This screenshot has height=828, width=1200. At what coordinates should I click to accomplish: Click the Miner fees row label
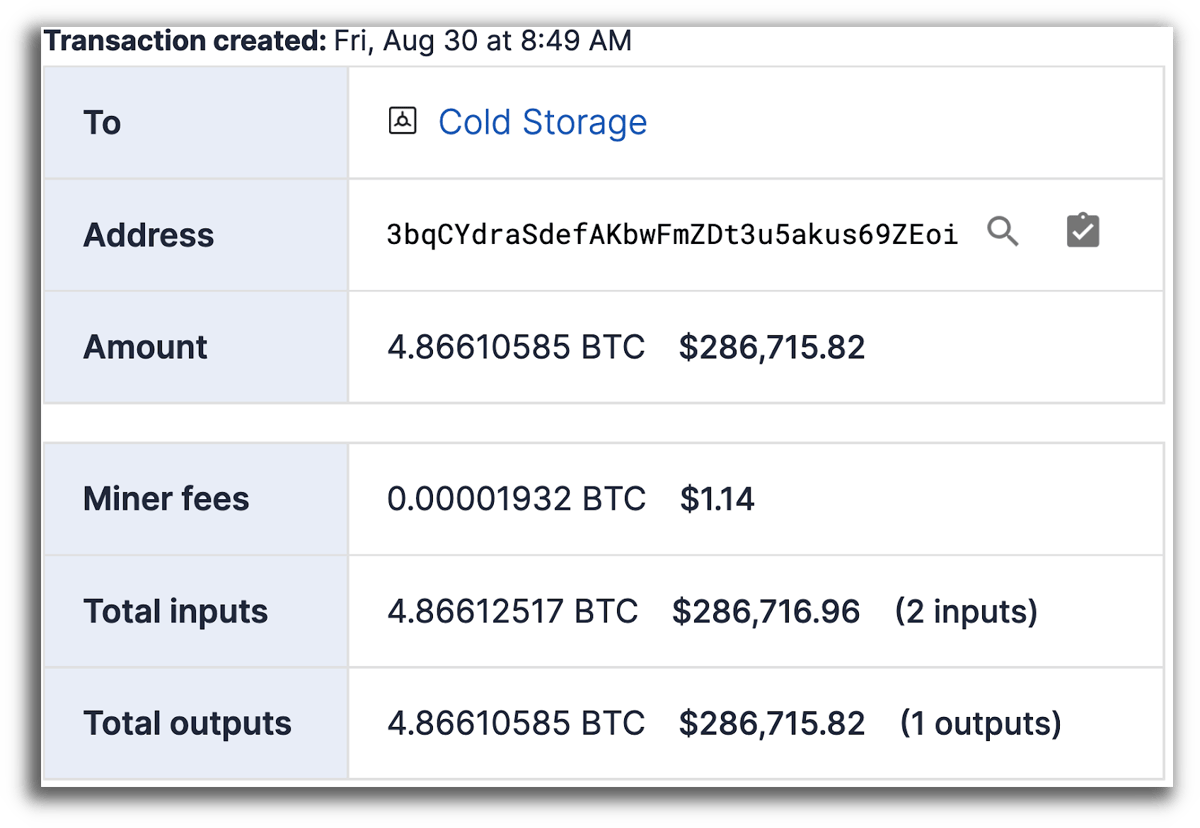tap(166, 498)
